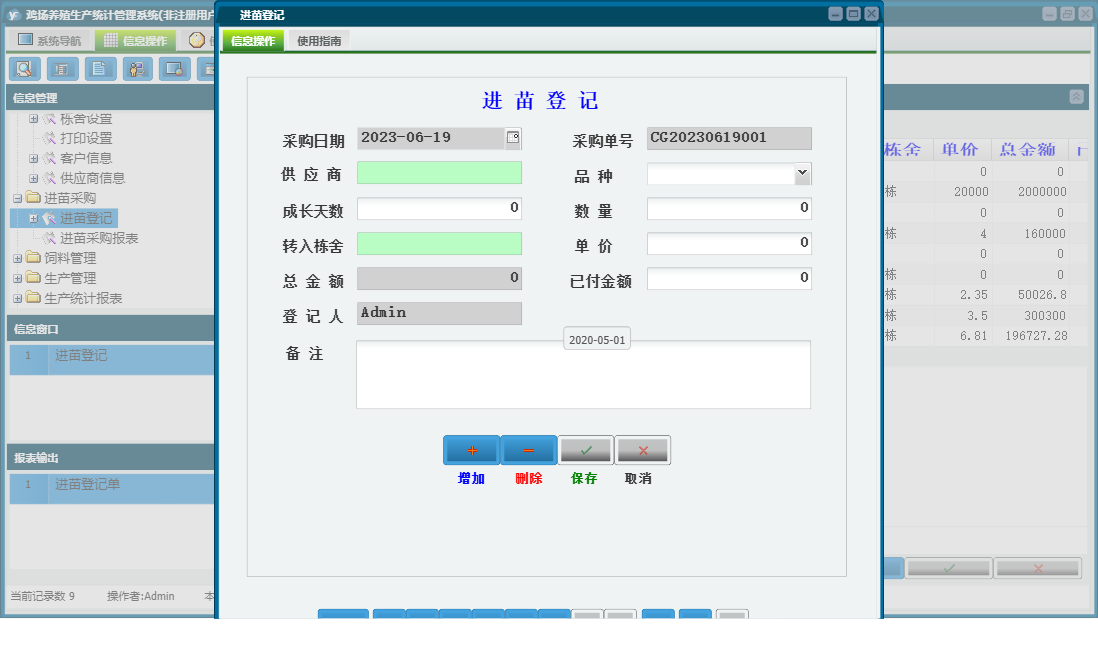Click the user-and-computer toolbar icon
The width and height of the screenshot is (1098, 655).
[x=136, y=69]
